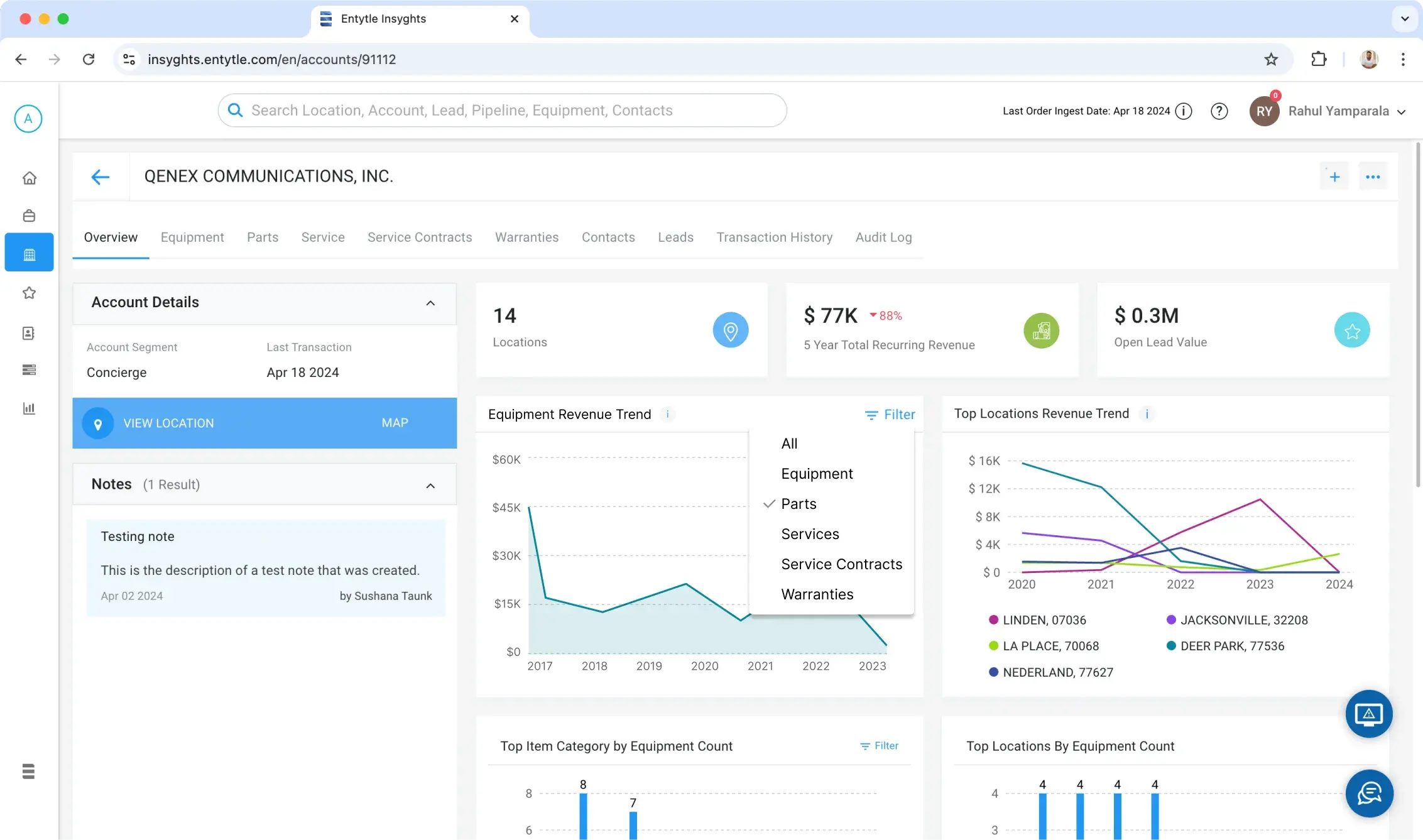
Task: Collapse the Notes section
Action: [430, 486]
